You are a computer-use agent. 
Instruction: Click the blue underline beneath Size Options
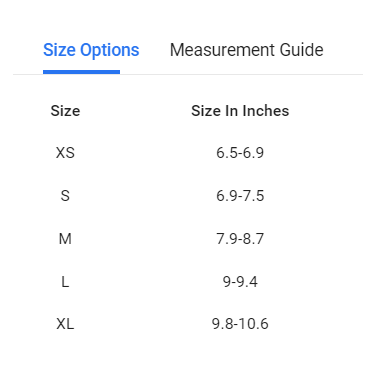[x=81, y=72]
